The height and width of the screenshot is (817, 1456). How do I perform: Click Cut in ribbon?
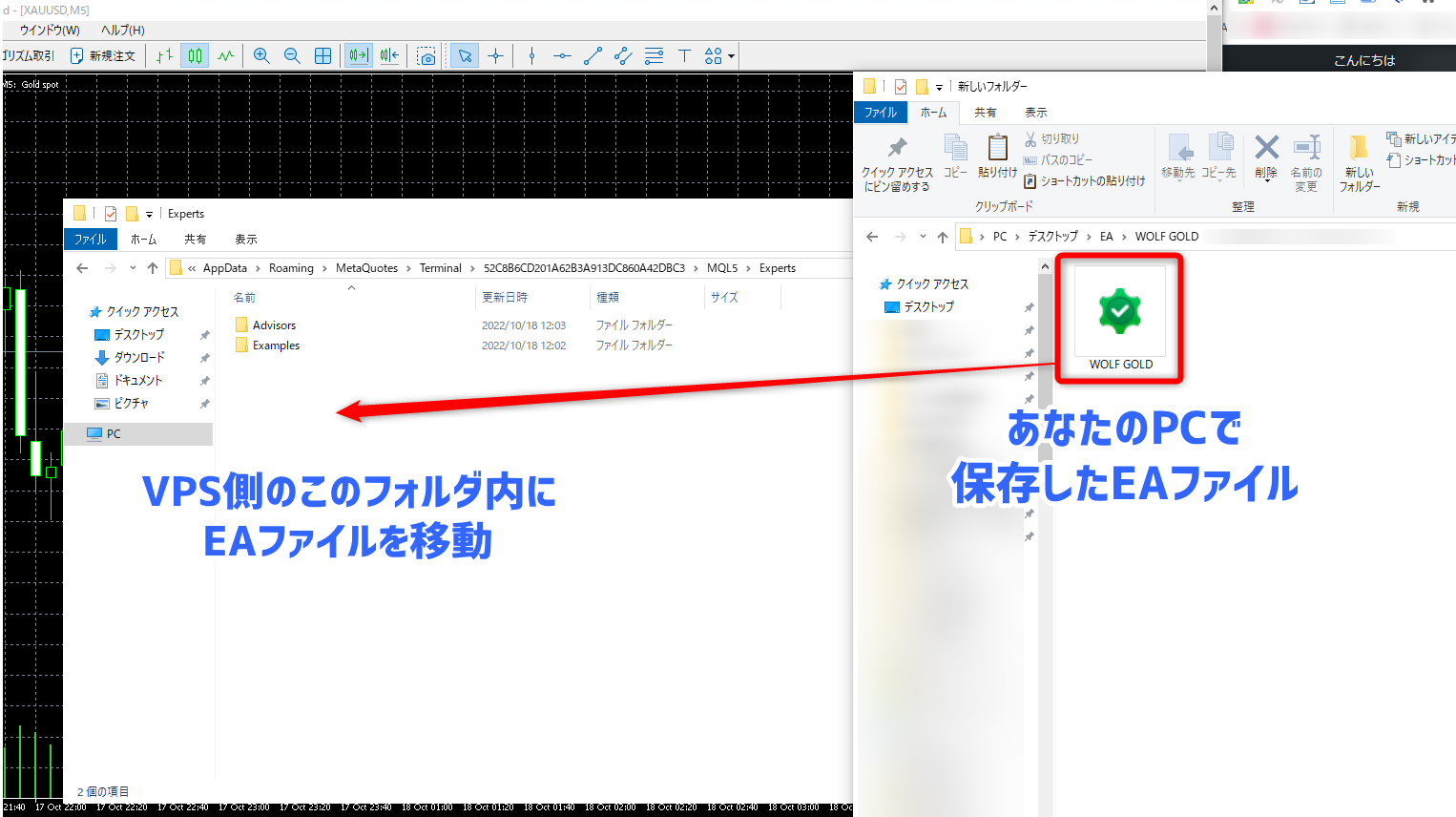pyautogui.click(x=1051, y=139)
